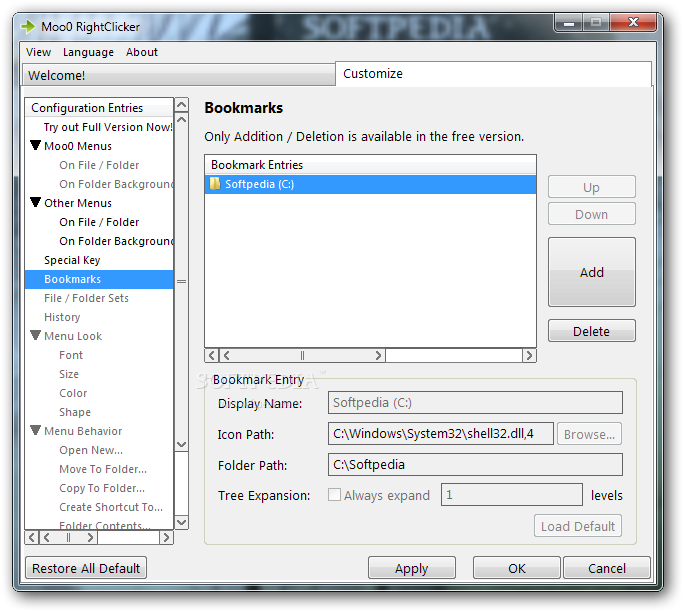Open the View menu
Screen dimensions: 684x612
pos(38,52)
